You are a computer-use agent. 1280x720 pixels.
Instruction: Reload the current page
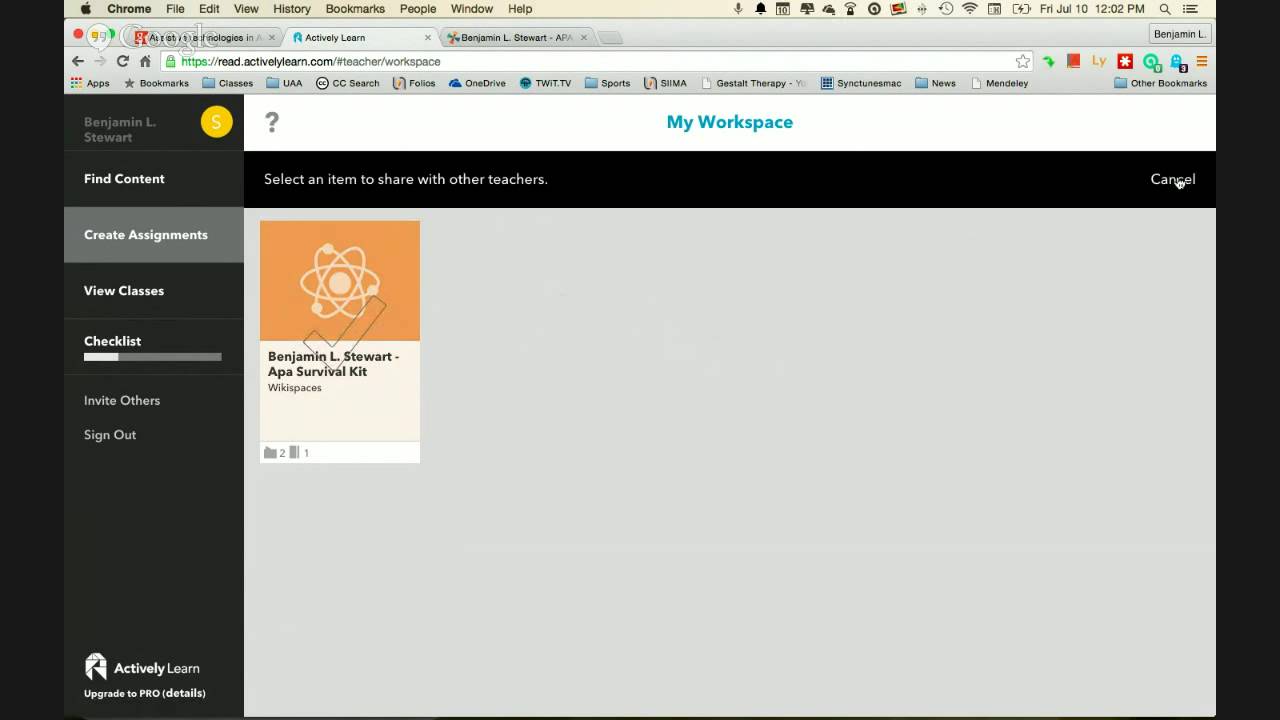123,61
